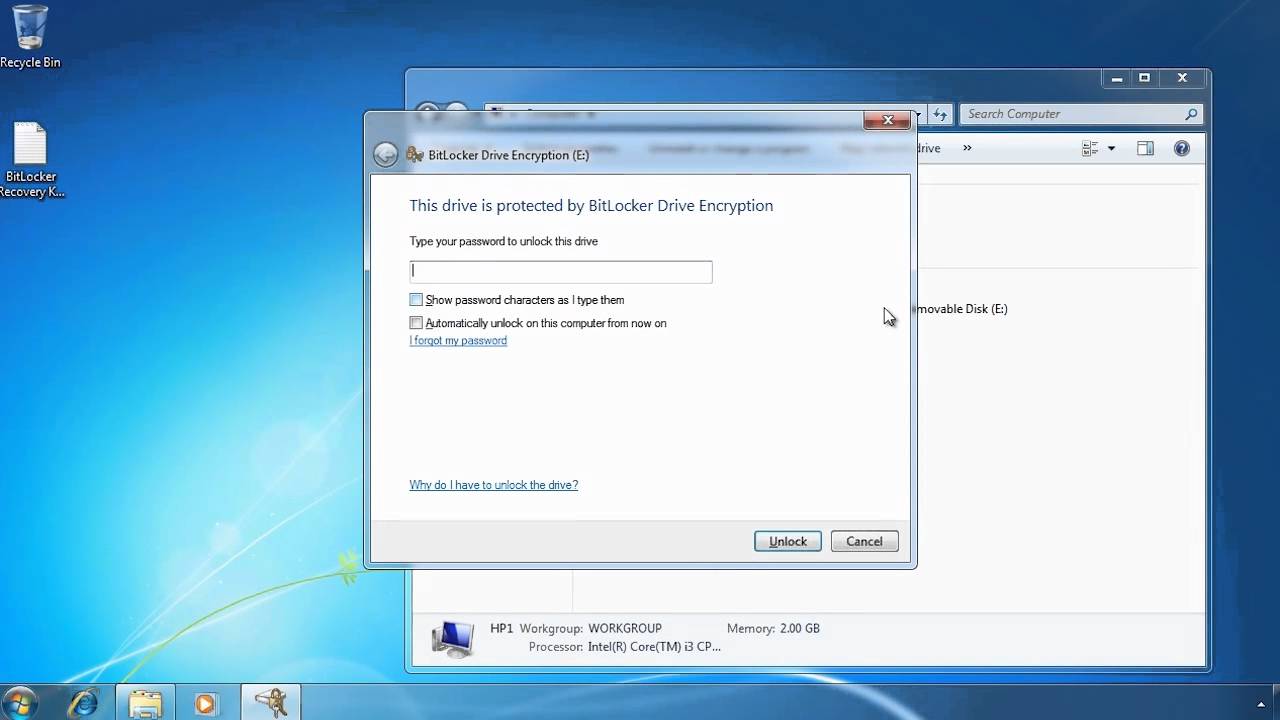Click the refresh button in Explorer address bar
This screenshot has width=1280, height=720.
point(940,114)
